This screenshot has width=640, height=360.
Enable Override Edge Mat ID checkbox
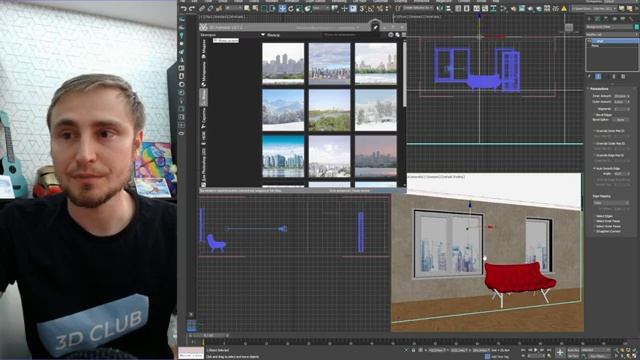(x=594, y=156)
